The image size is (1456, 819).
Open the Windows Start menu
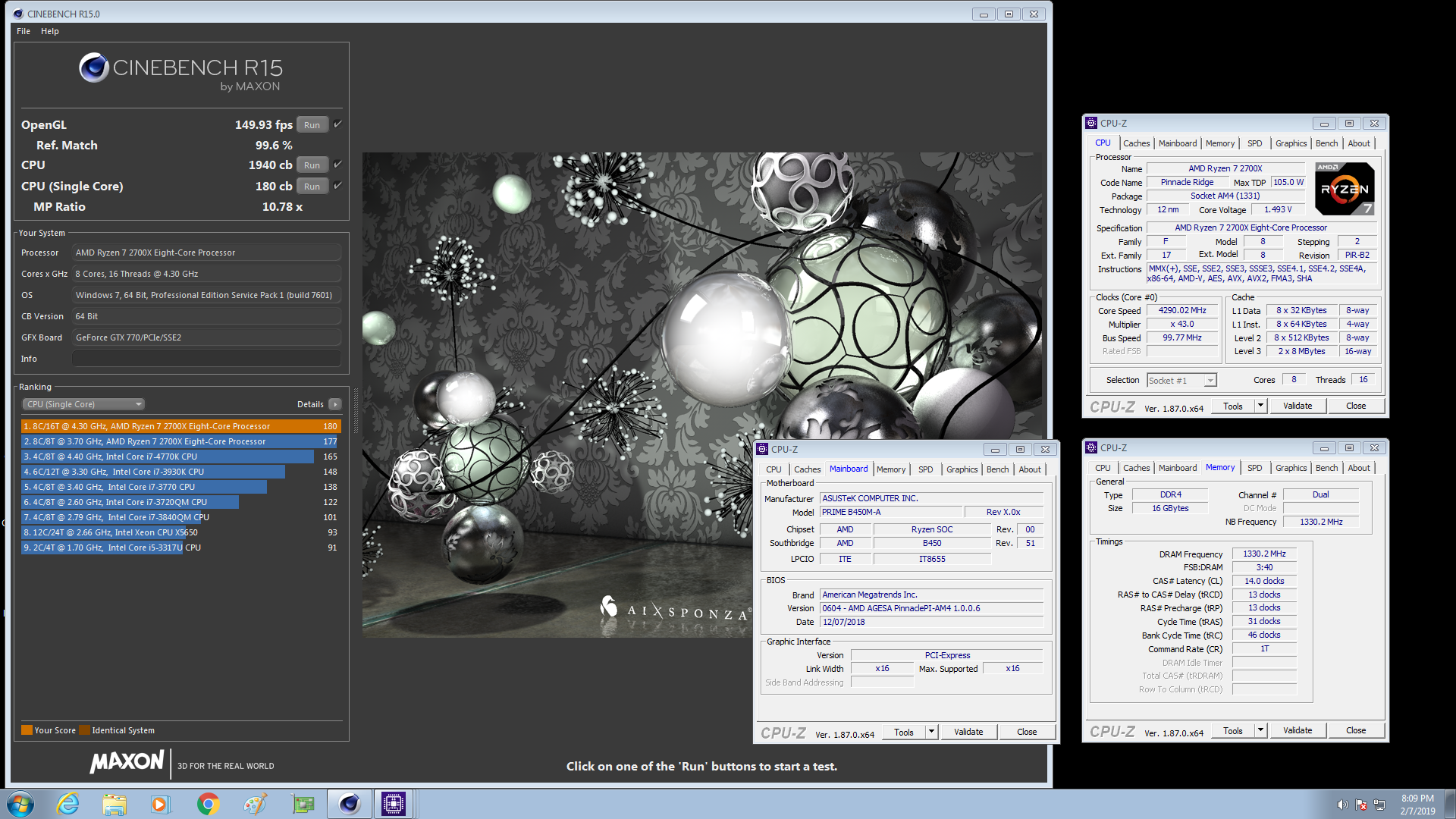point(20,804)
